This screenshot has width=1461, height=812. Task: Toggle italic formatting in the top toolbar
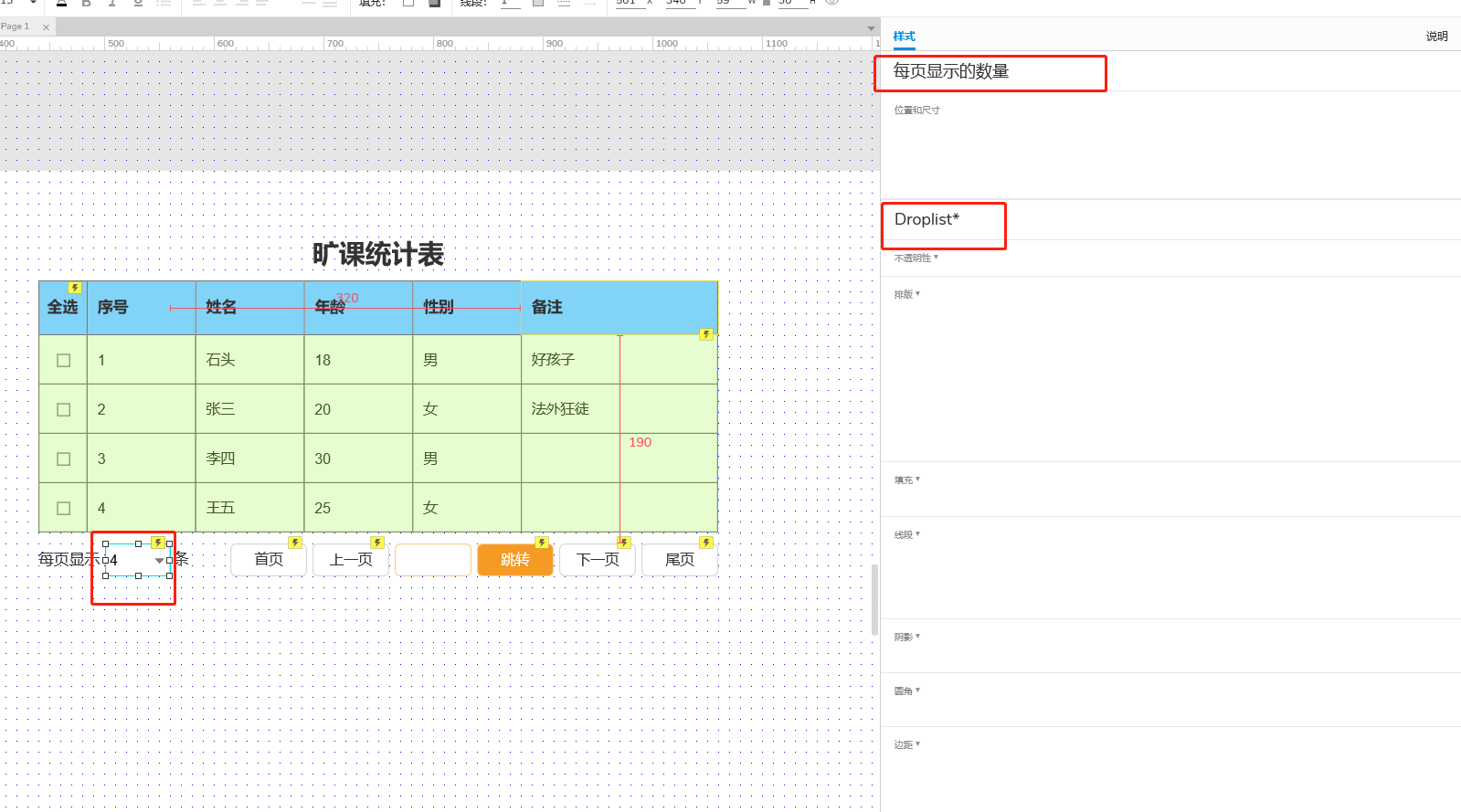coord(112,3)
